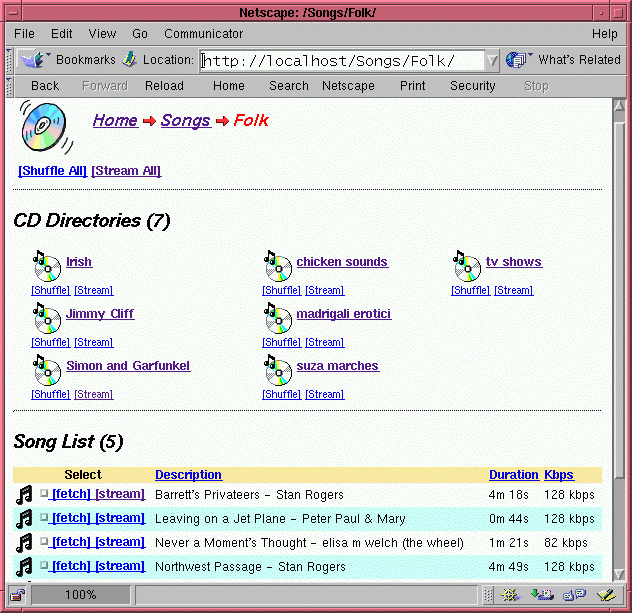The width and height of the screenshot is (632, 613).
Task: Tick checkbox for Northwest Passage
Action: [x=44, y=565]
